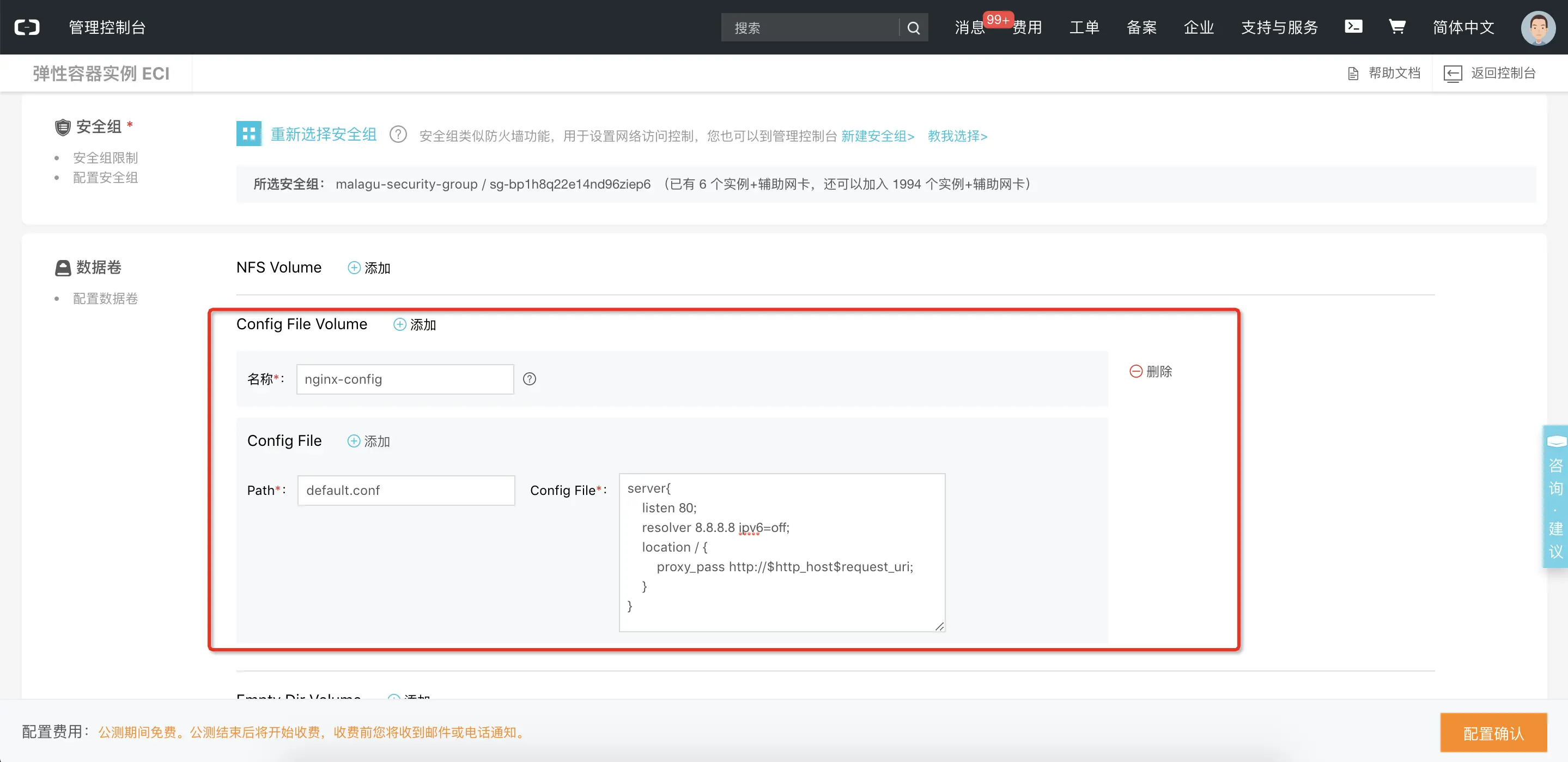Add a new NFS Volume

click(369, 268)
